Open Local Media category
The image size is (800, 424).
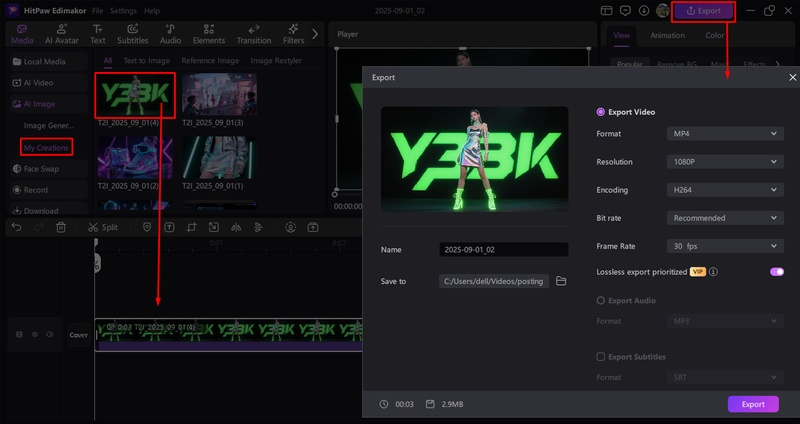coord(49,62)
